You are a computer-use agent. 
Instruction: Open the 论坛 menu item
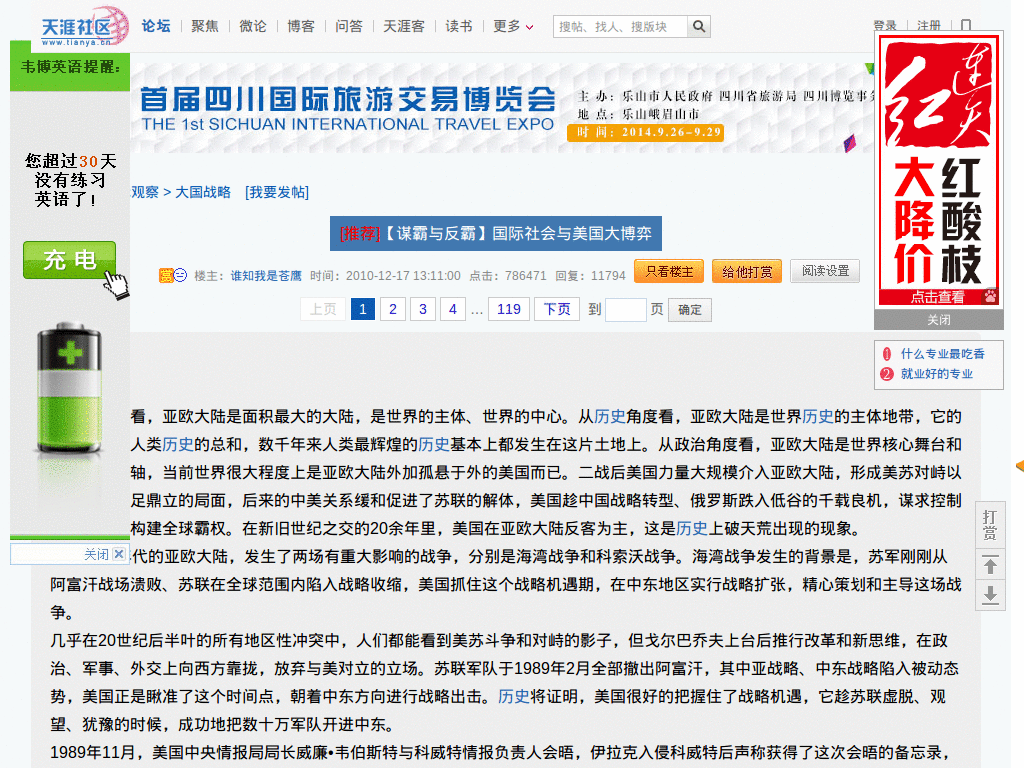(155, 27)
